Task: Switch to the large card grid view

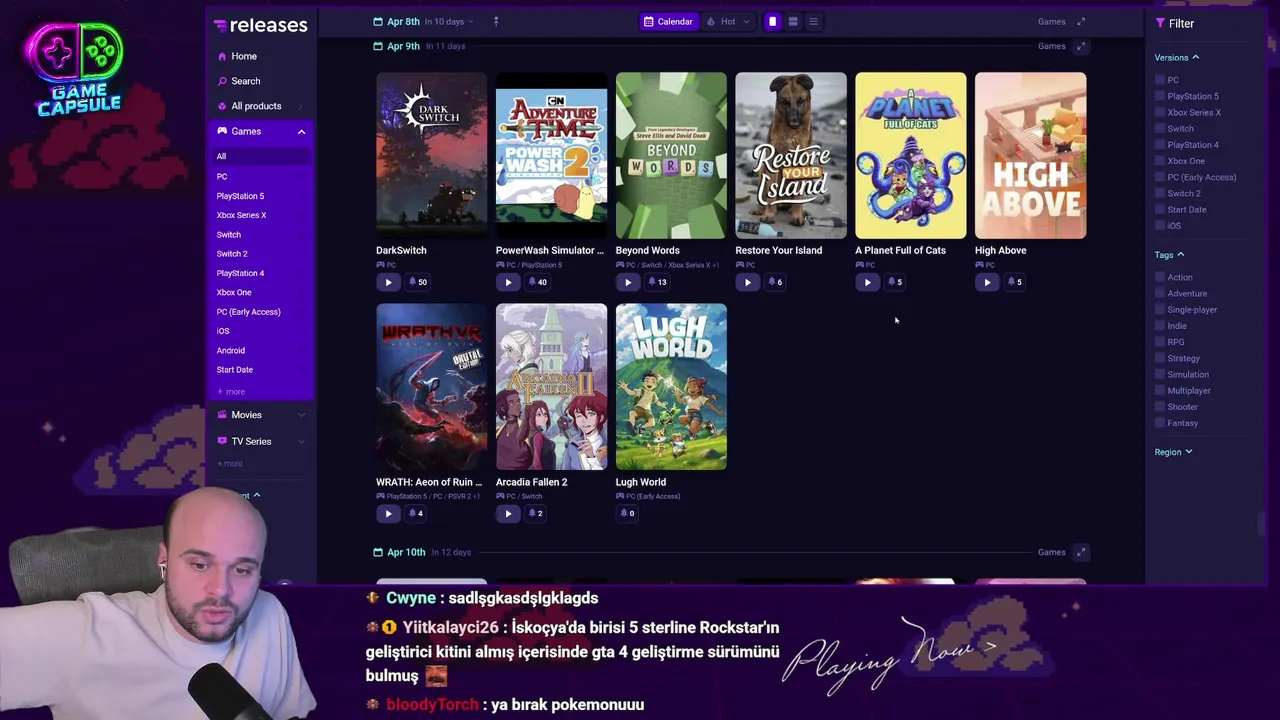Action: (772, 21)
